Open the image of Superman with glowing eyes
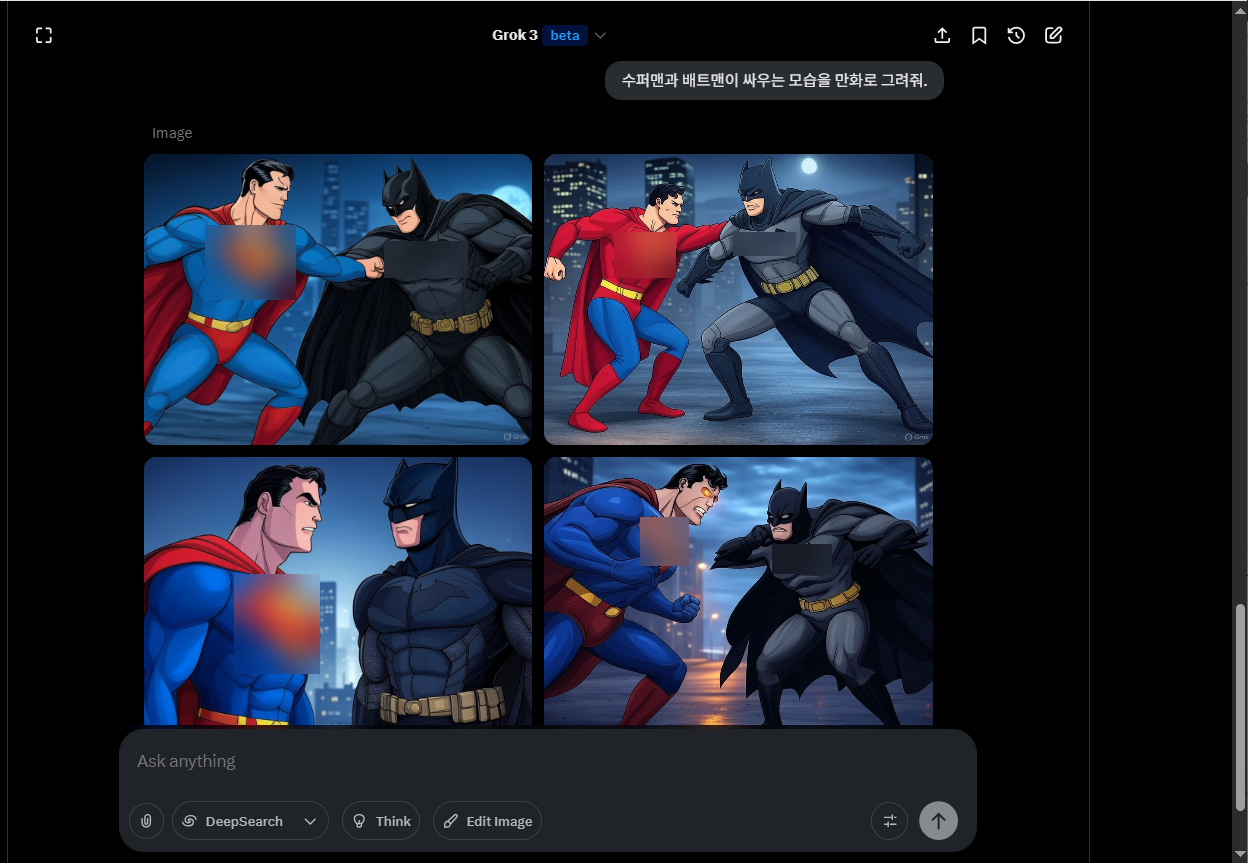The height and width of the screenshot is (863, 1248). tap(738, 591)
